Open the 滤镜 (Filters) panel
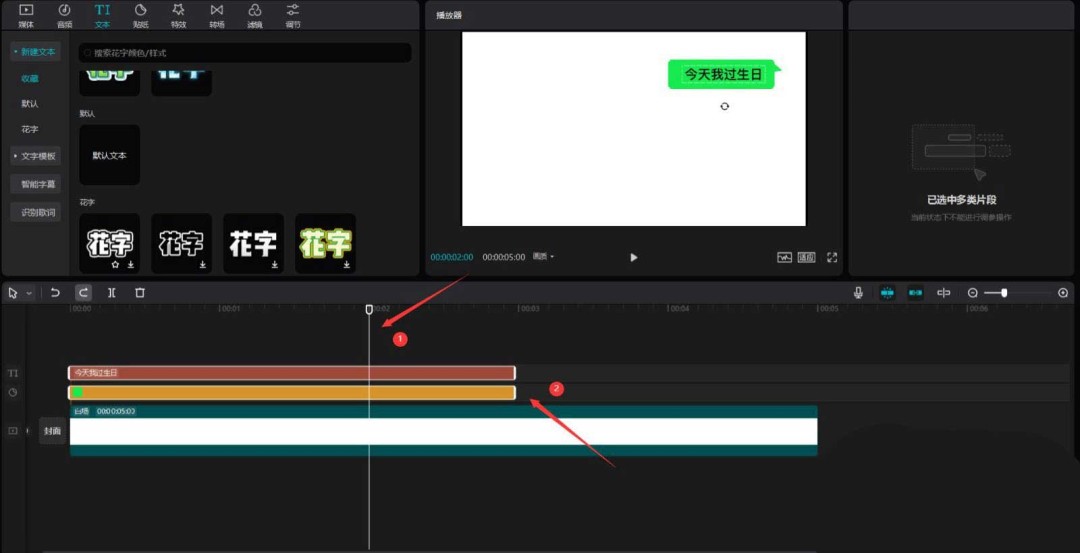This screenshot has width=1080, height=553. 254,14
